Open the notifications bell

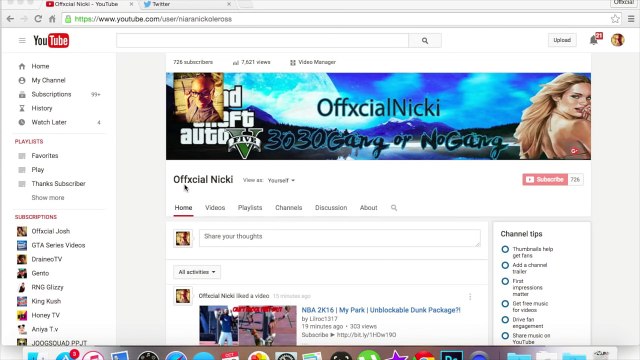click(x=593, y=40)
